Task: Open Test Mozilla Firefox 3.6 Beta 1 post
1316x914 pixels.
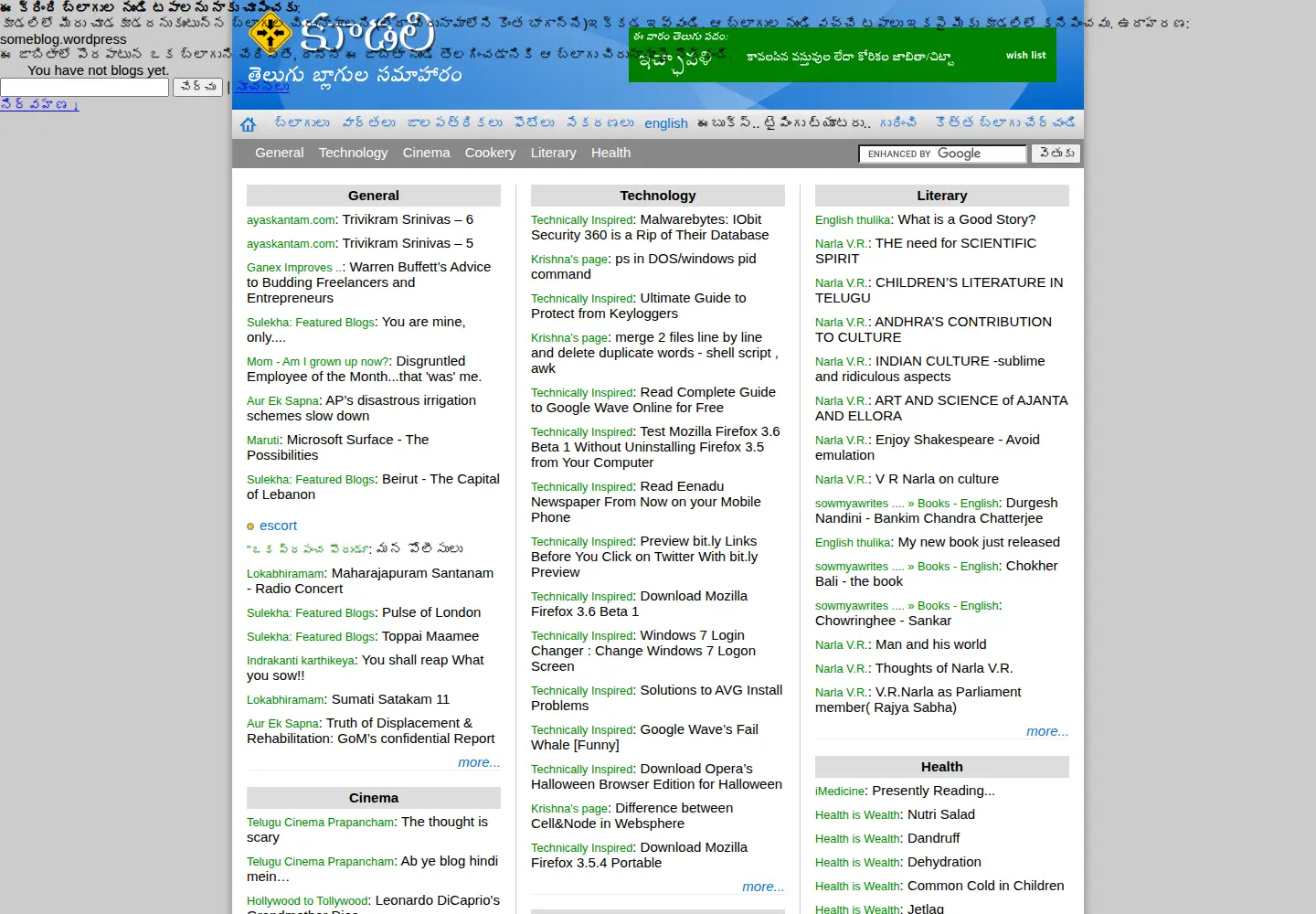Action: click(x=655, y=447)
